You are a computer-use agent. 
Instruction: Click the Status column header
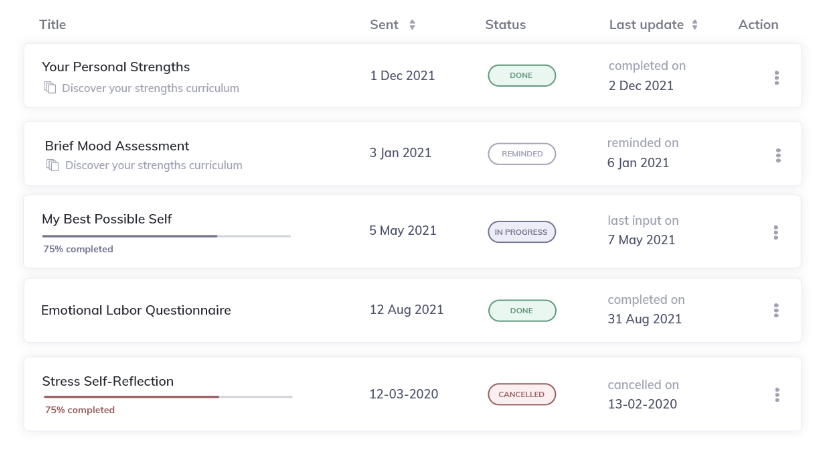[x=505, y=25]
